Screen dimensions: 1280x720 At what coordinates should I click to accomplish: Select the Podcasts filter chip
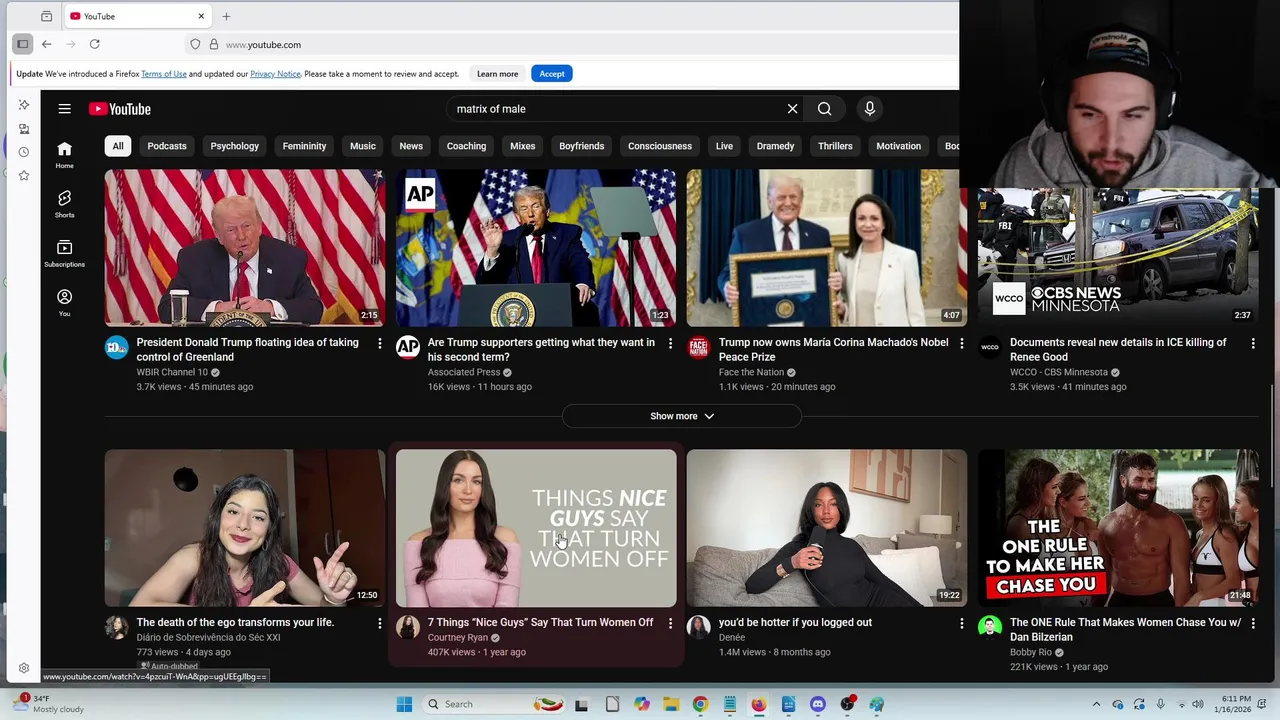pyautogui.click(x=167, y=146)
